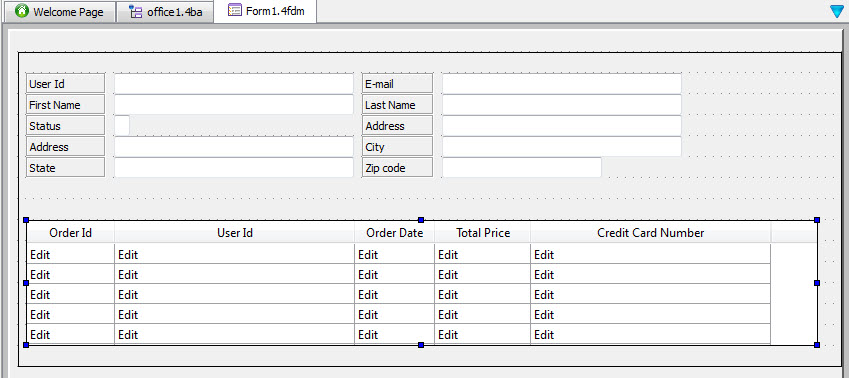This screenshot has width=849, height=378.
Task: Click first-row Edit cell under Order Date
Action: 395,255
